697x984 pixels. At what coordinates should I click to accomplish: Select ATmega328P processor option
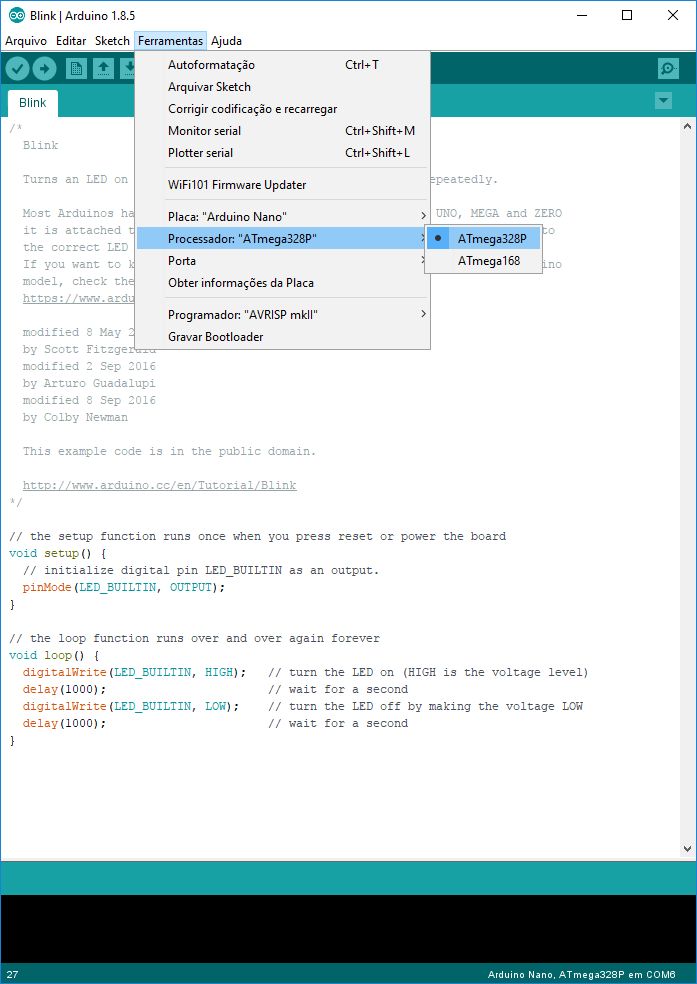(483, 238)
